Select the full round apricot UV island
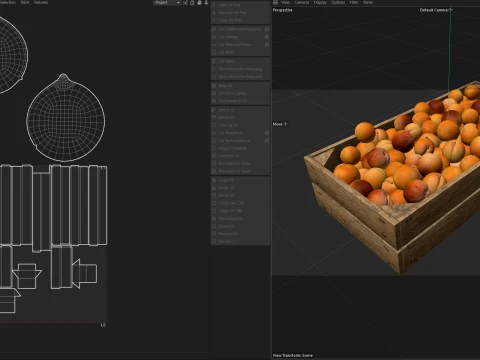This screenshot has height=360, width=480. point(66,118)
